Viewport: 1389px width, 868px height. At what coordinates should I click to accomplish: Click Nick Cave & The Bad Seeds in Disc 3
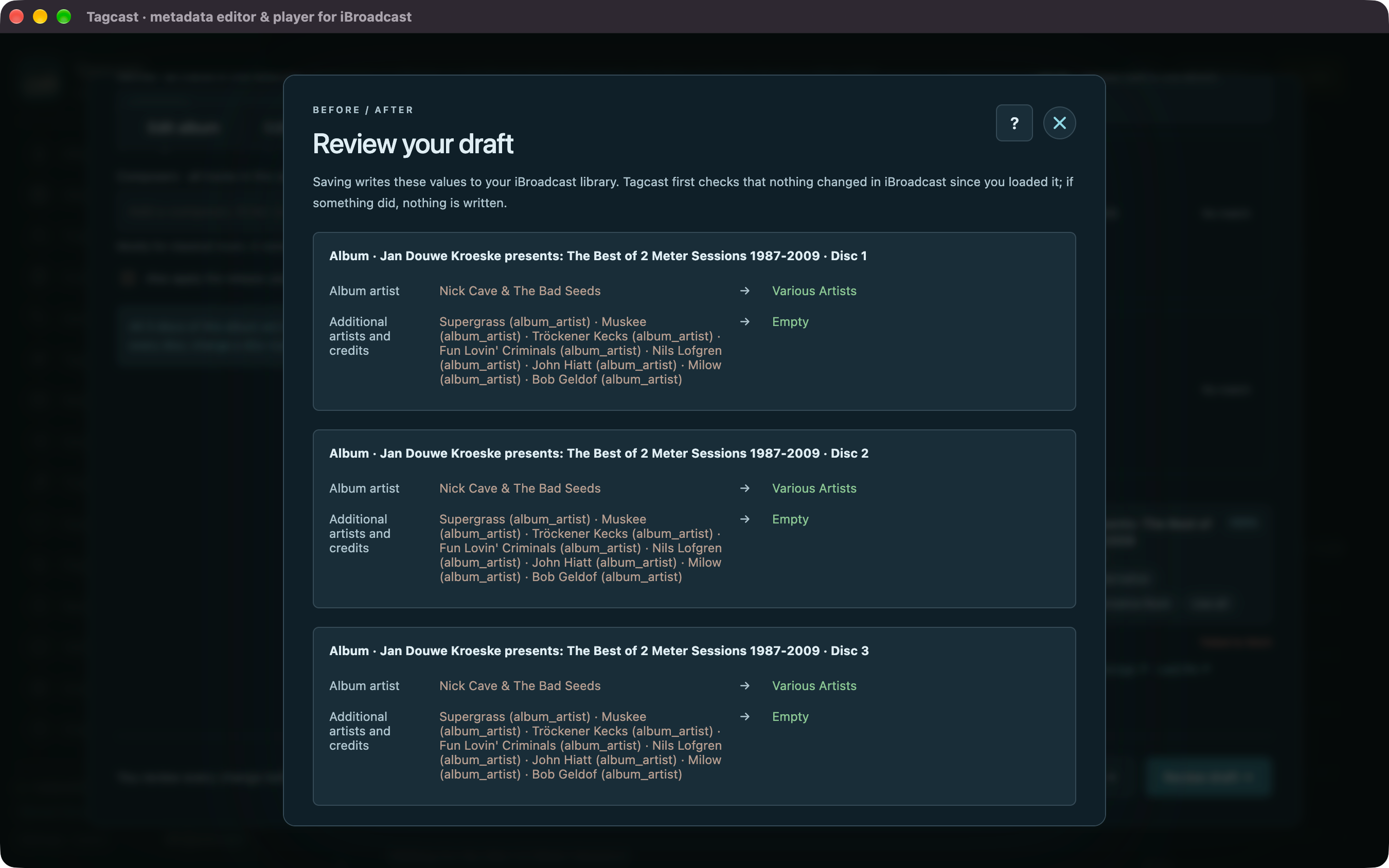[520, 686]
